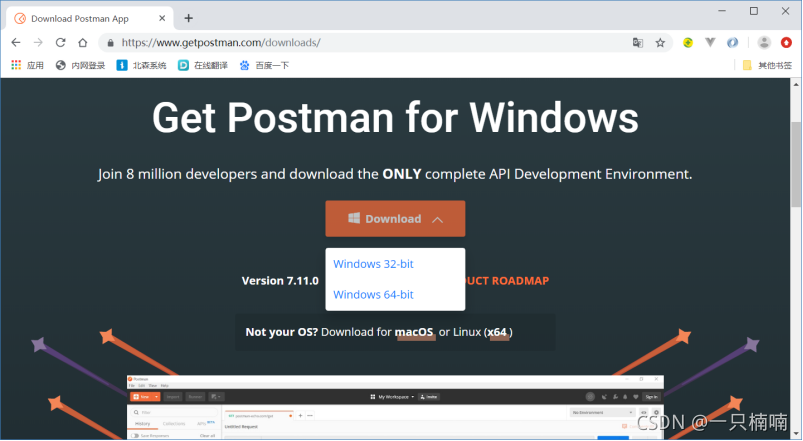
Task: Click the Postman app preview screenshot
Action: (x=395, y=407)
